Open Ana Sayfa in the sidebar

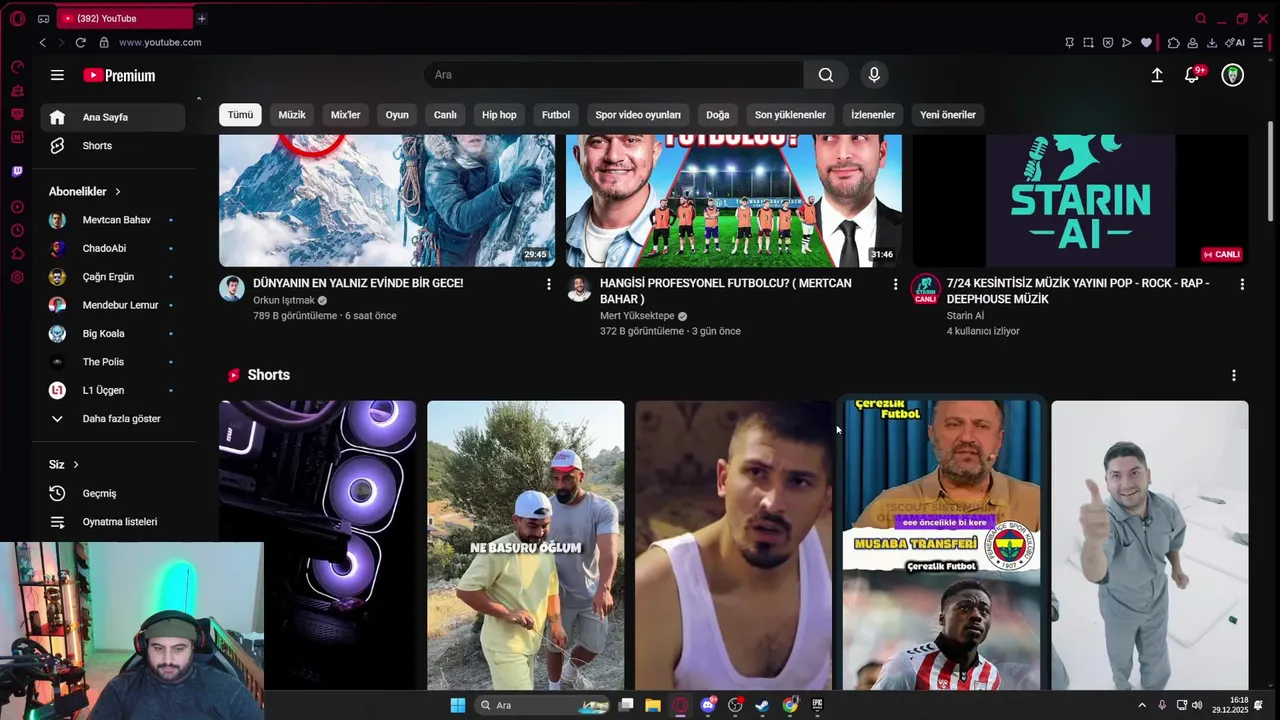[113, 117]
